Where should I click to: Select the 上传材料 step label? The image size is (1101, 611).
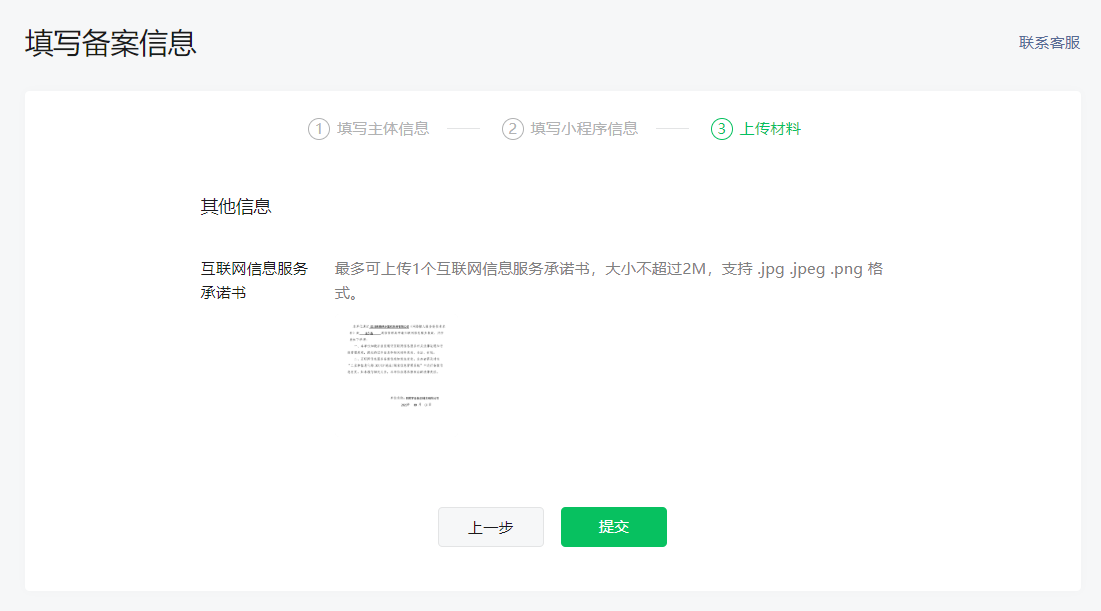(x=770, y=129)
